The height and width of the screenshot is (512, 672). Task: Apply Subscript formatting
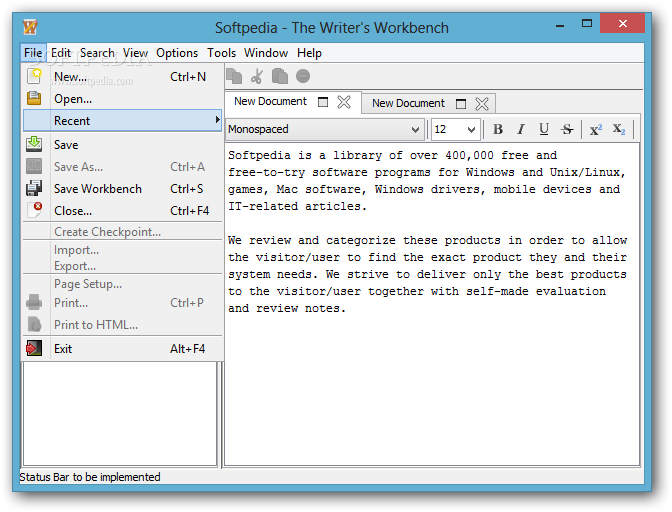[619, 129]
